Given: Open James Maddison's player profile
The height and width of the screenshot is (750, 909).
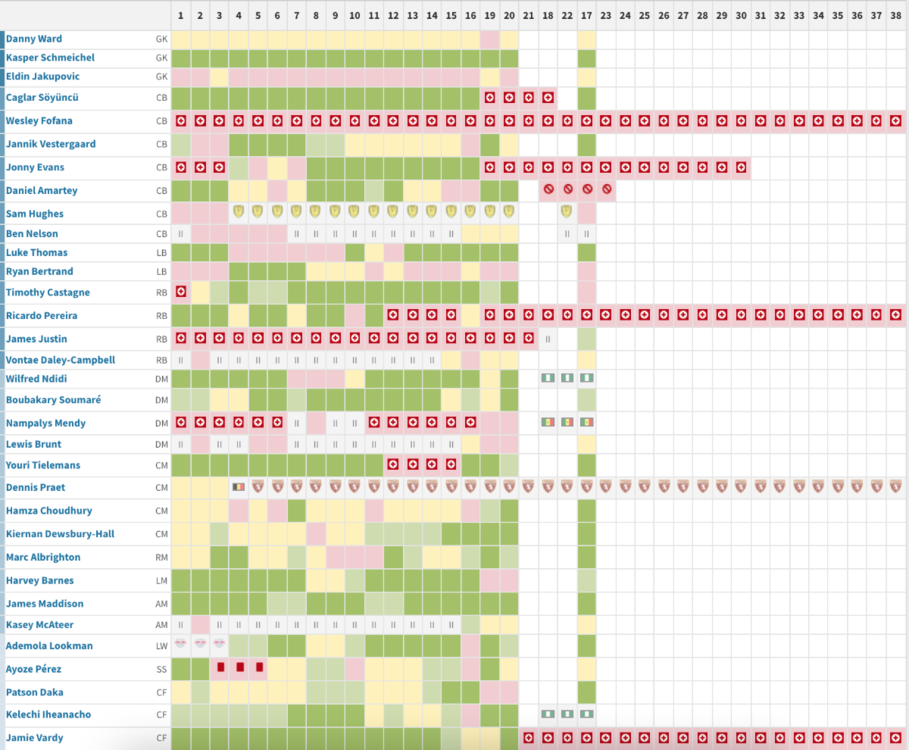Looking at the screenshot, I should point(45,603).
